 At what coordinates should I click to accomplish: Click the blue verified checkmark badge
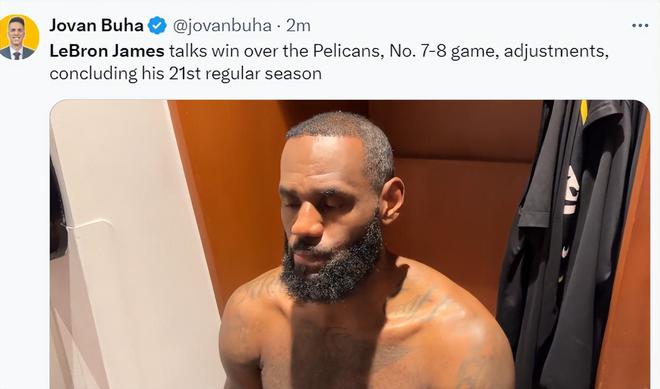[157, 26]
